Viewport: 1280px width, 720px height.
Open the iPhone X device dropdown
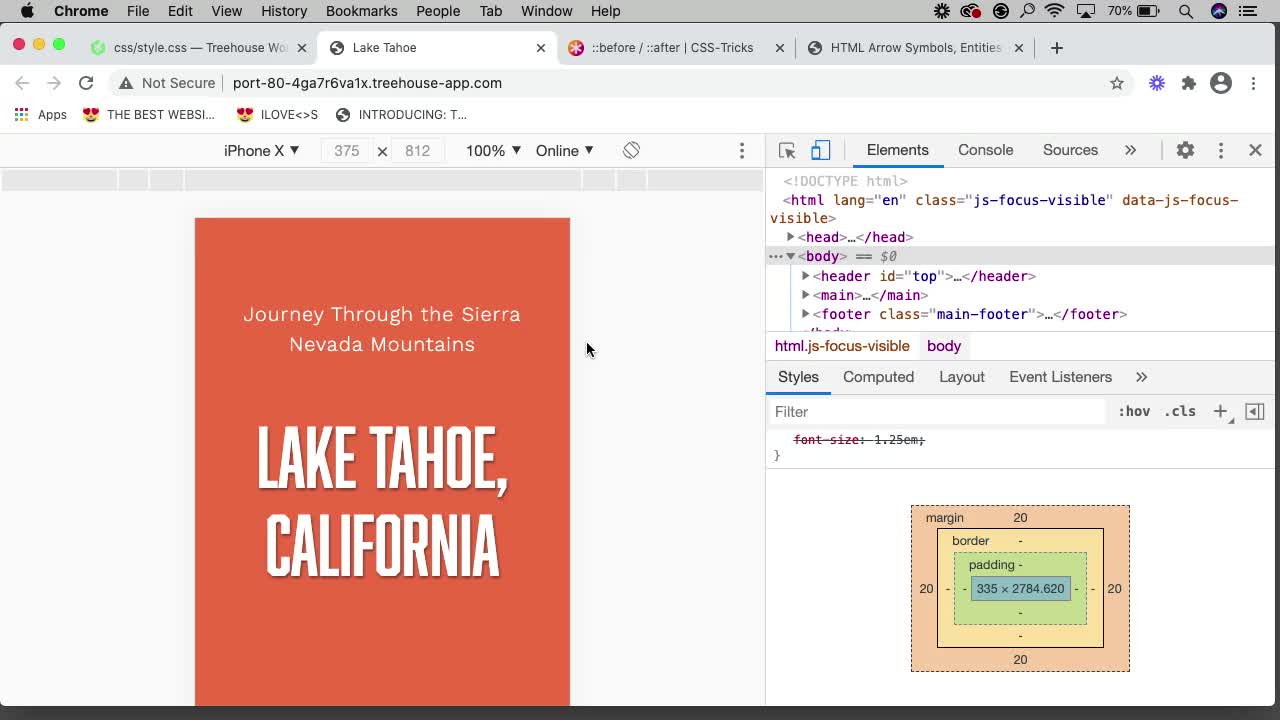tap(262, 150)
